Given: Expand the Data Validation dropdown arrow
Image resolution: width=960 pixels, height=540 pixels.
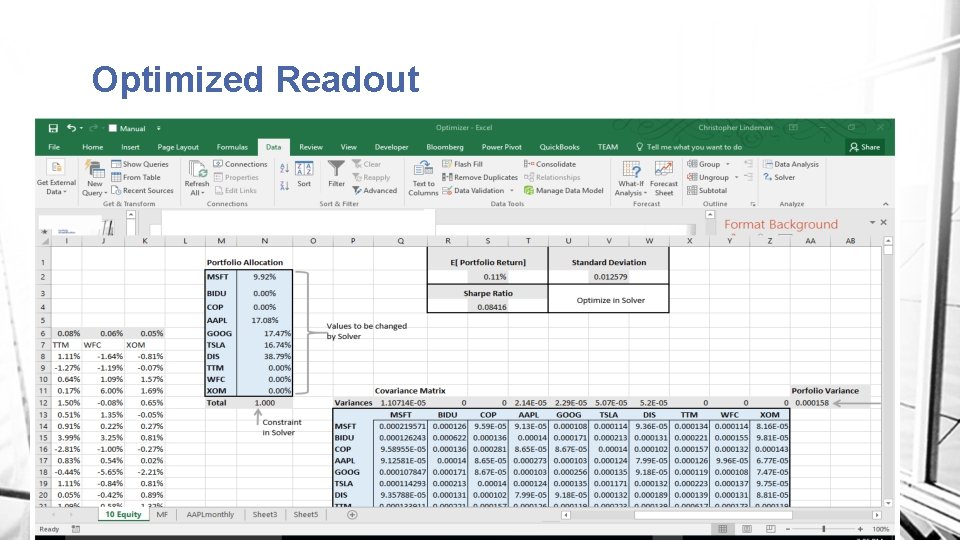Looking at the screenshot, I should pos(512,190).
